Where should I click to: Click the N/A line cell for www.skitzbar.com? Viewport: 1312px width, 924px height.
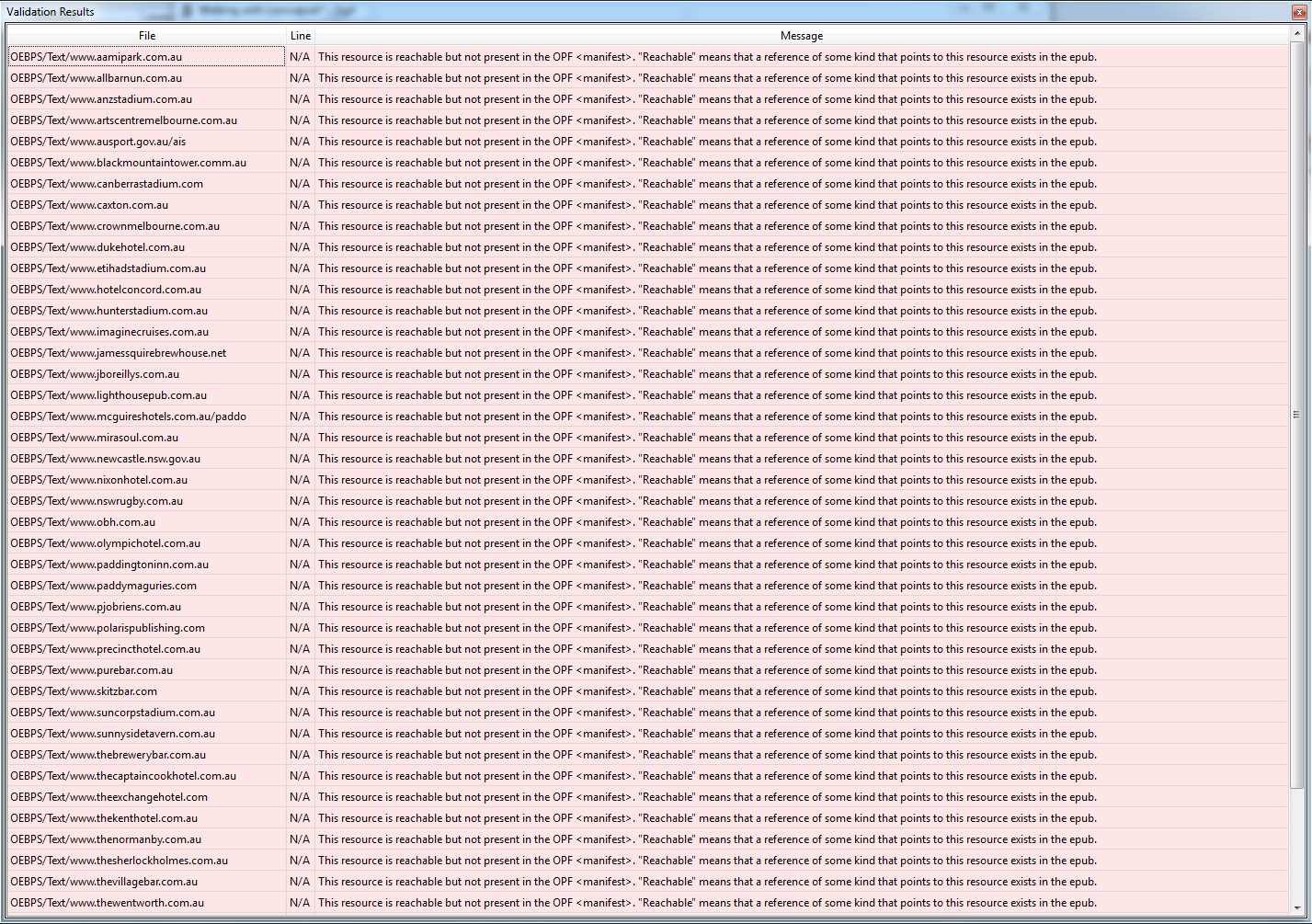300,691
